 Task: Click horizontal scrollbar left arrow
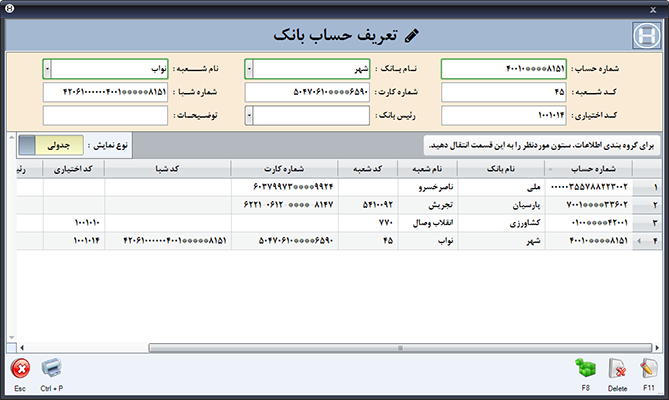(x=22, y=348)
